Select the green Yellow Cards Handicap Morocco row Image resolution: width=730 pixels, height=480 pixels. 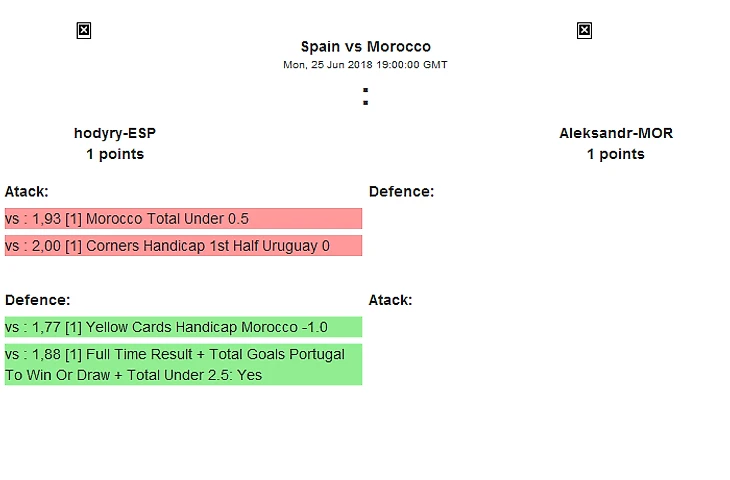coord(183,327)
